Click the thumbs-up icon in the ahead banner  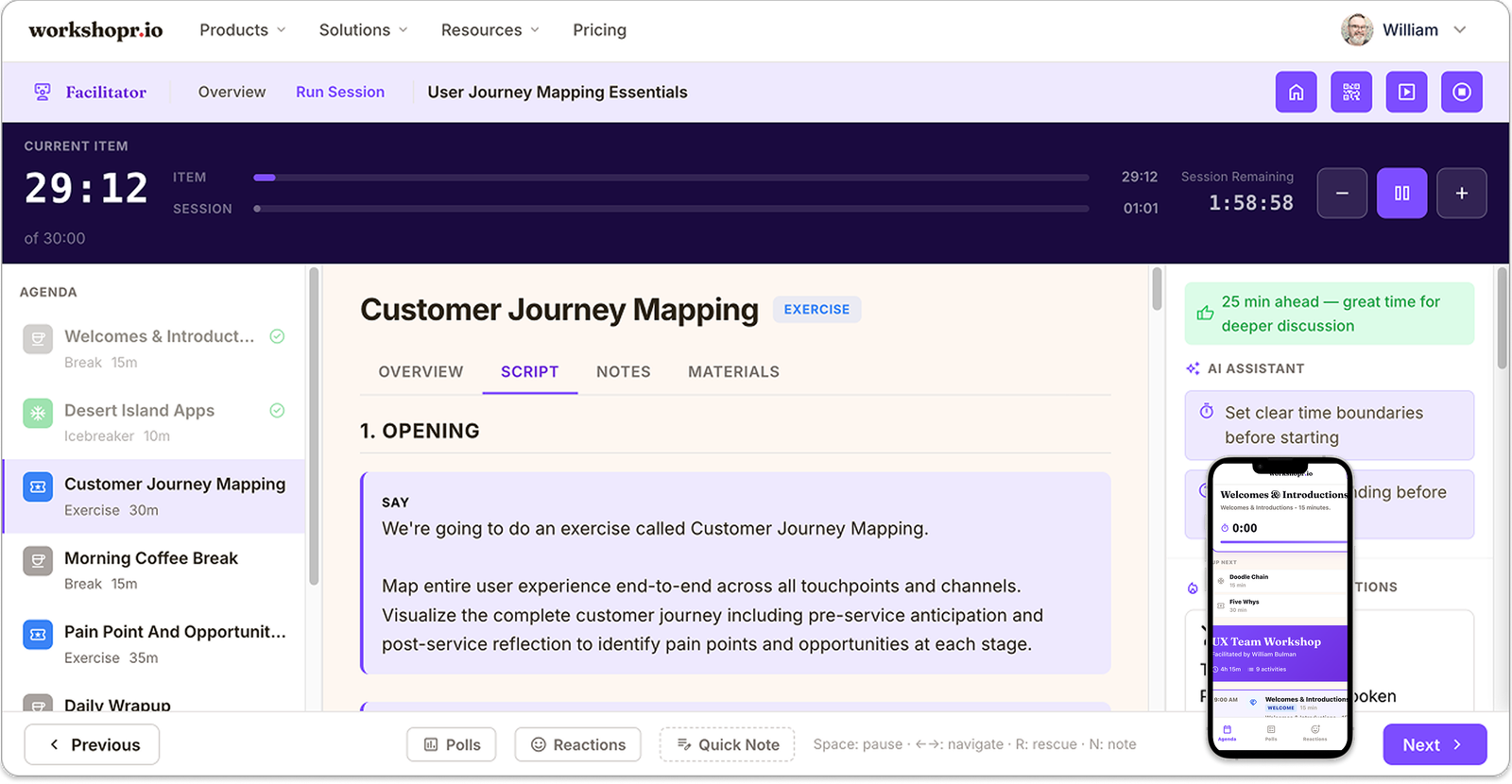[1205, 314]
